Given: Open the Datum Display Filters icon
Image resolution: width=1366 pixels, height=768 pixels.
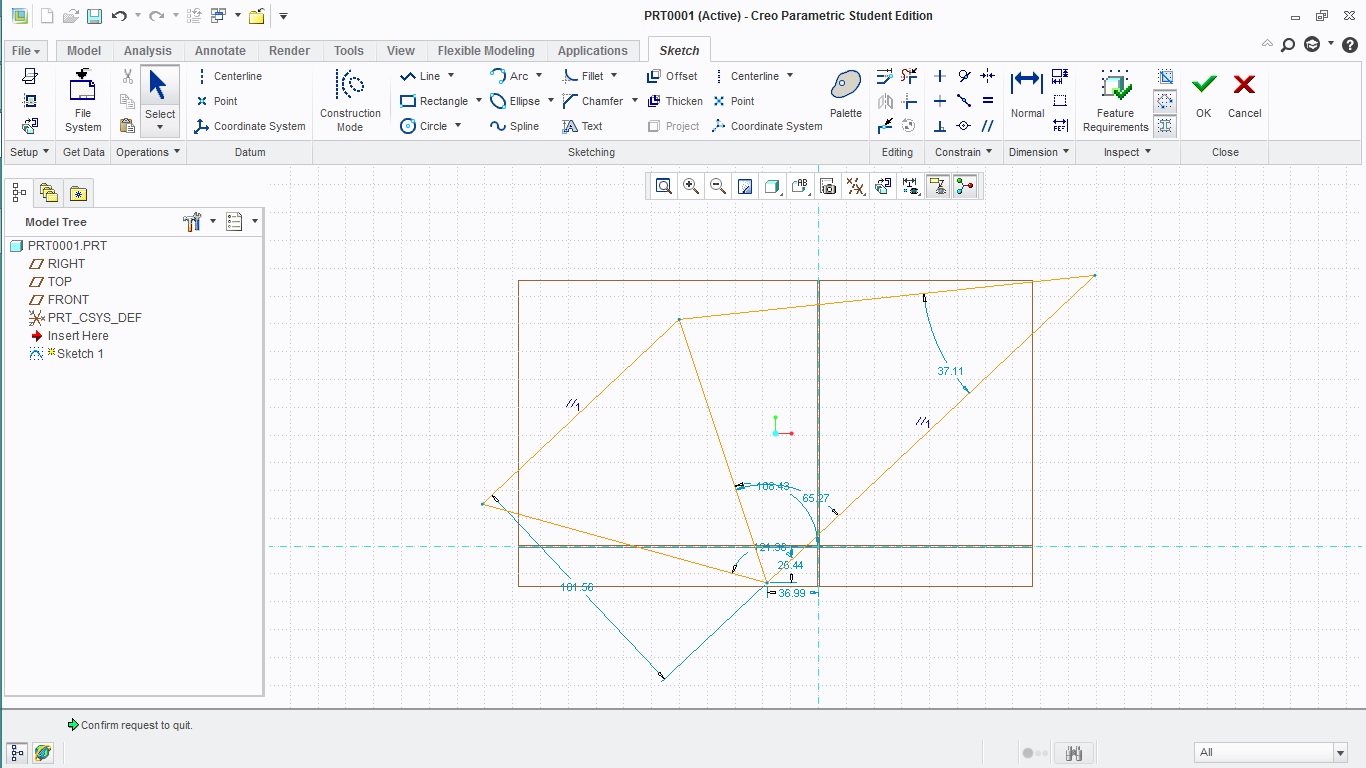Looking at the screenshot, I should pyautogui.click(x=855, y=186).
